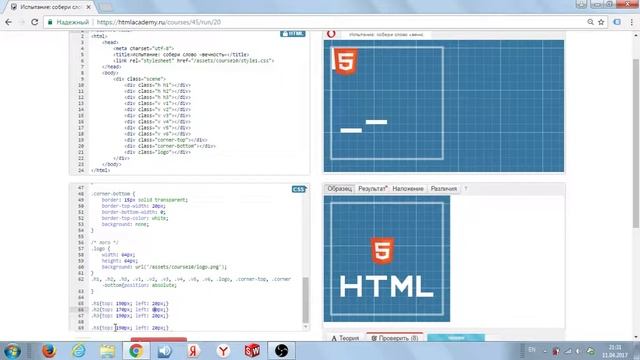Click the preview title Испытание: собери слово

point(386,35)
